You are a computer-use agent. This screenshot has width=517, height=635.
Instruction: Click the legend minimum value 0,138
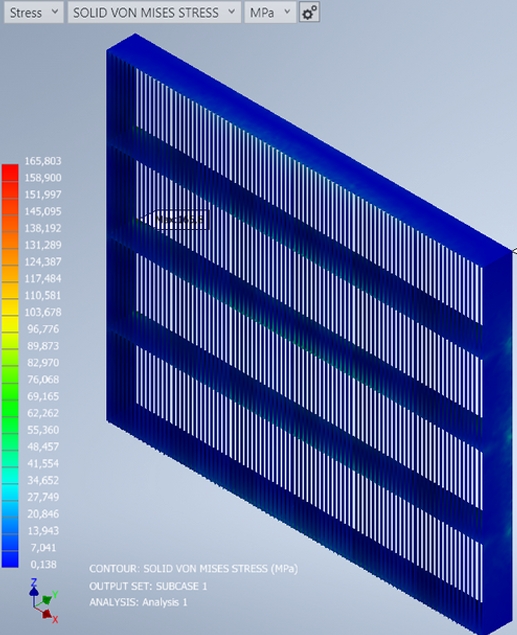tap(43, 564)
